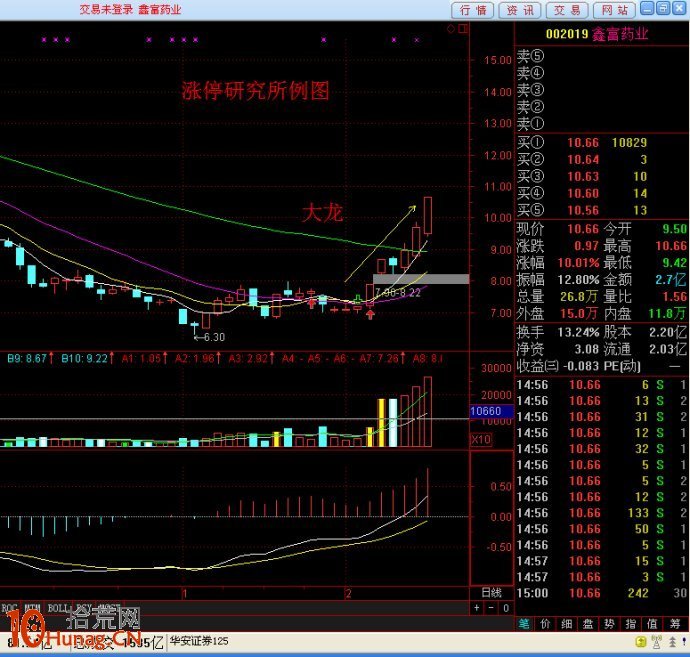Select the ROC indicator tab
Viewport: 690px width, 657px height.
(x=9, y=608)
